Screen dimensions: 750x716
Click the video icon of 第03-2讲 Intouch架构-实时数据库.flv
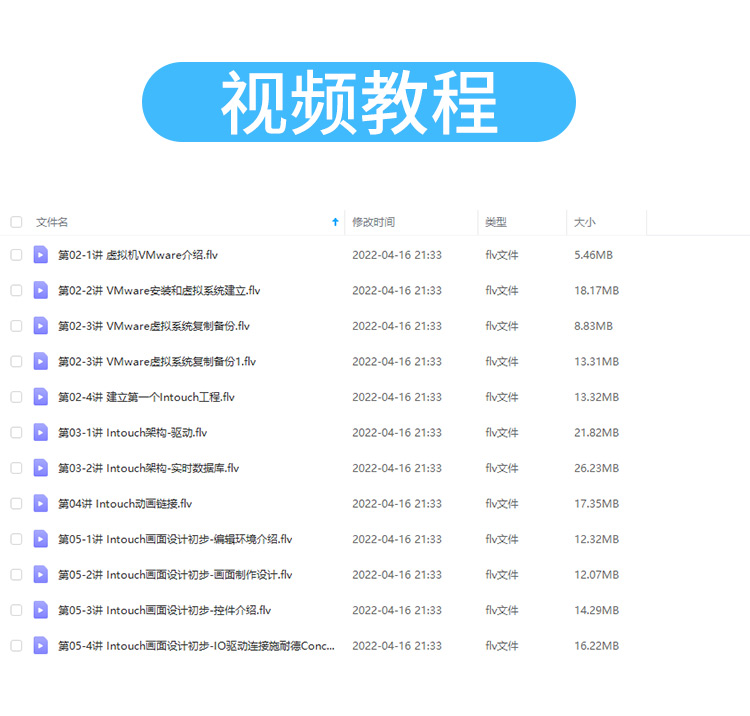click(x=41, y=468)
